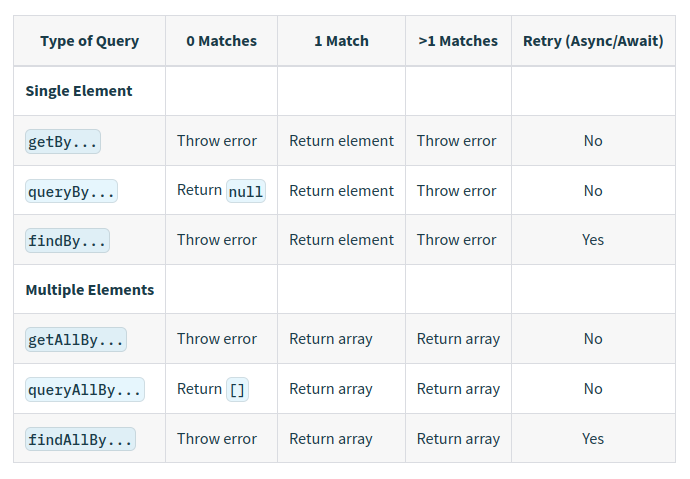Click the Yes cell in findBy row

pyautogui.click(x=593, y=240)
